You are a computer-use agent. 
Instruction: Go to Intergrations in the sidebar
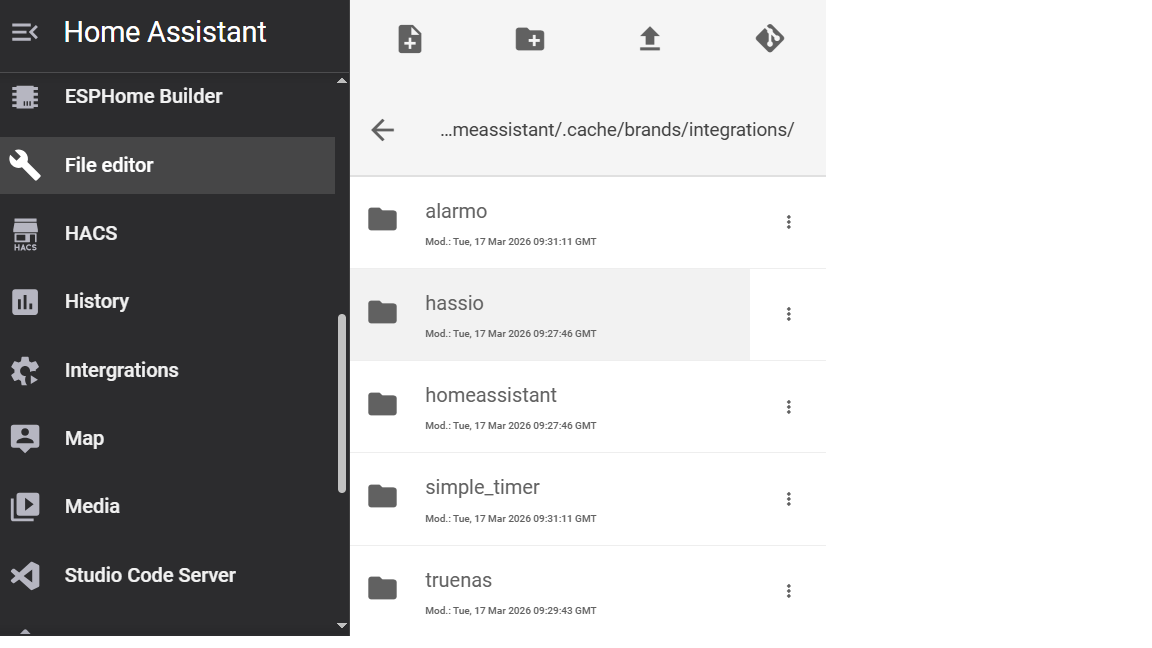point(121,371)
